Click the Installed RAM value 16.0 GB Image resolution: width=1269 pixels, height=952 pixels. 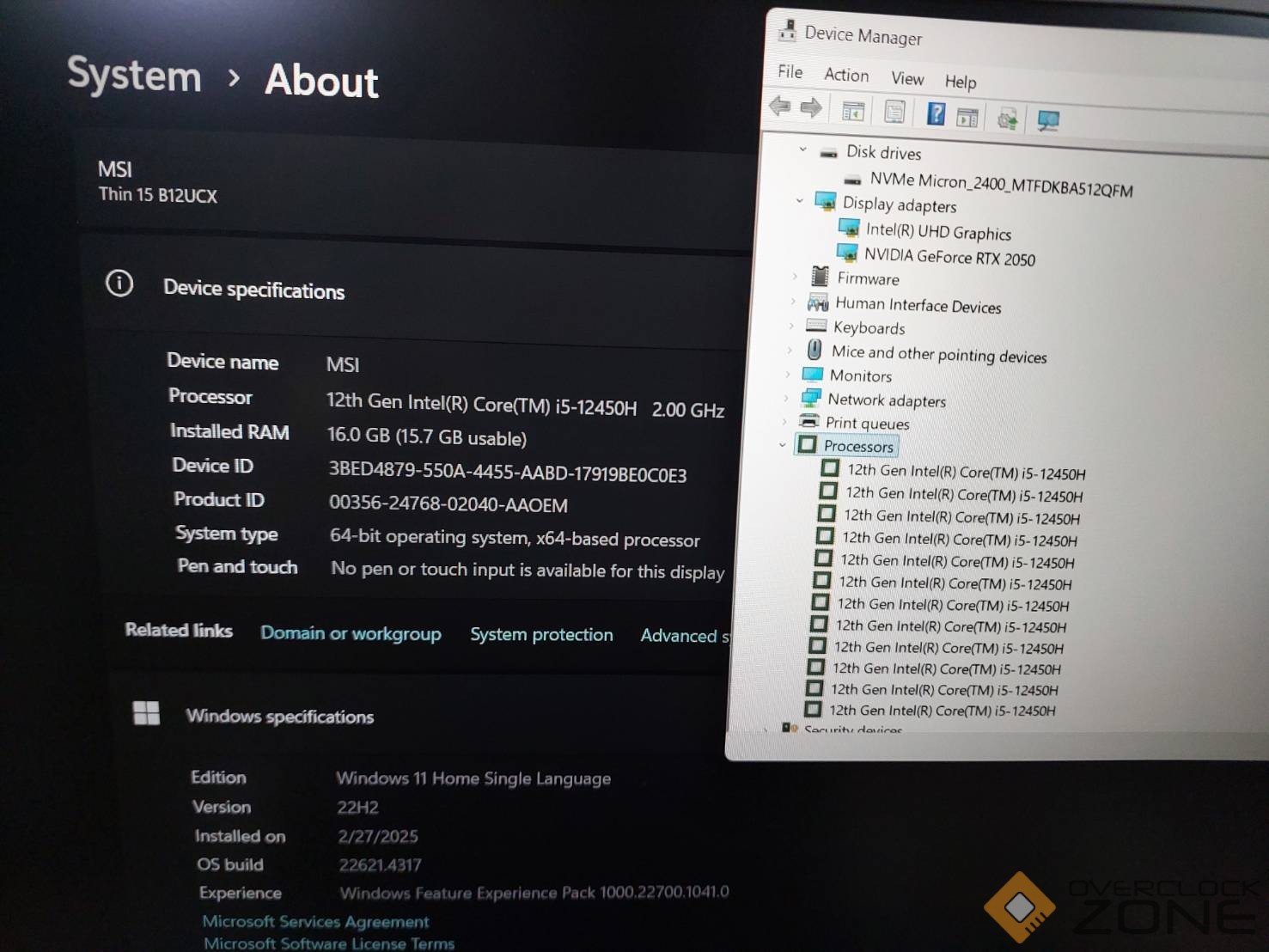[x=427, y=436]
